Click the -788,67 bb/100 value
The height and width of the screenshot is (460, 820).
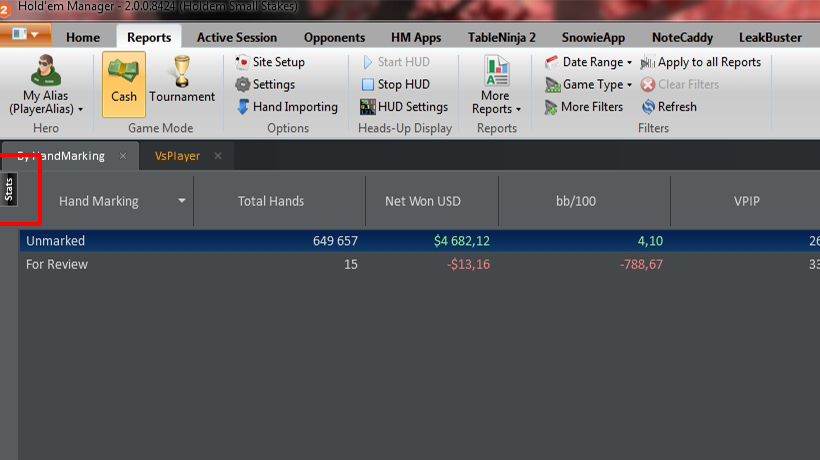641,264
